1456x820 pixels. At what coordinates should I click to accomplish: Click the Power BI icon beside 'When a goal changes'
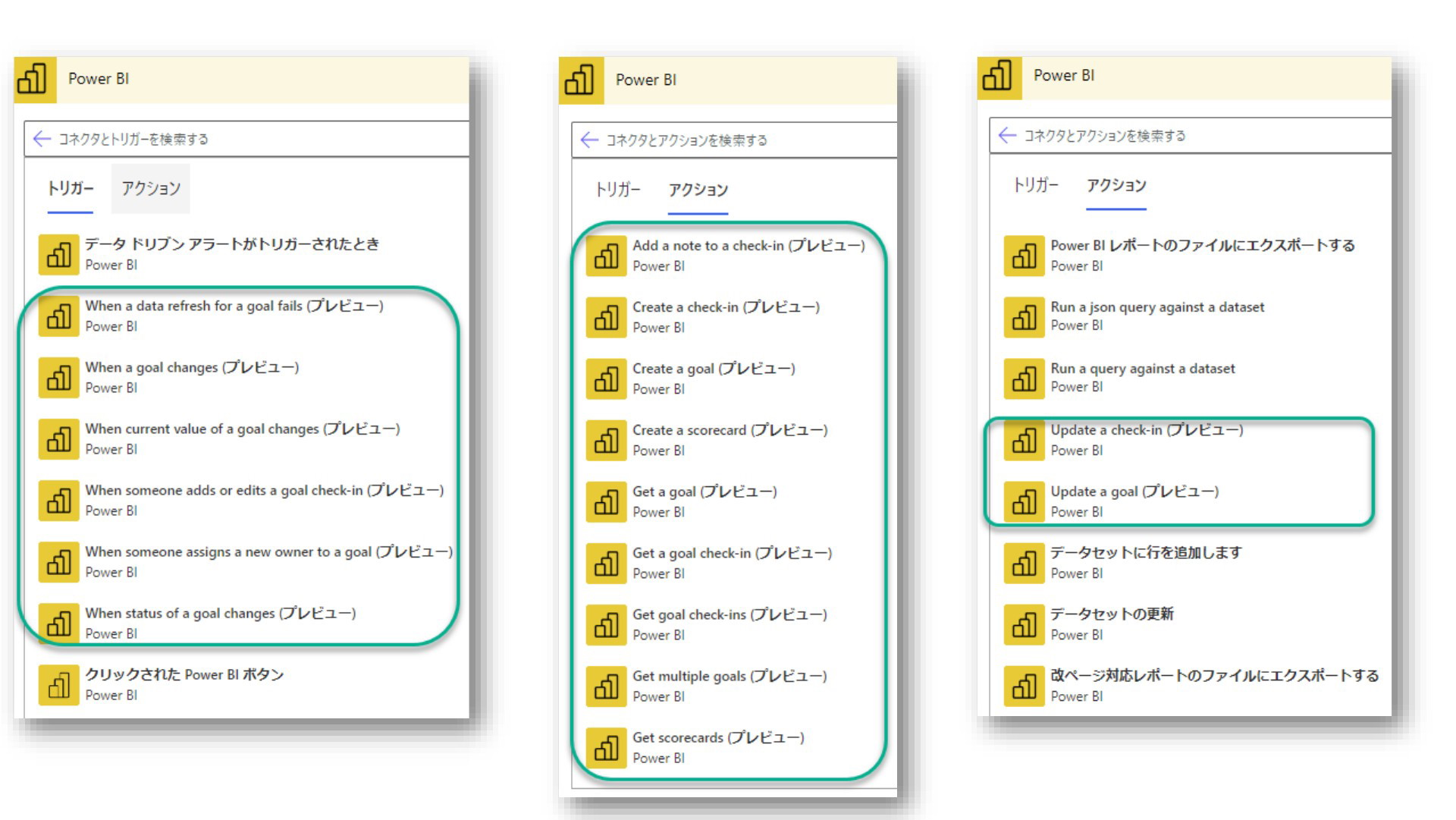click(x=59, y=377)
